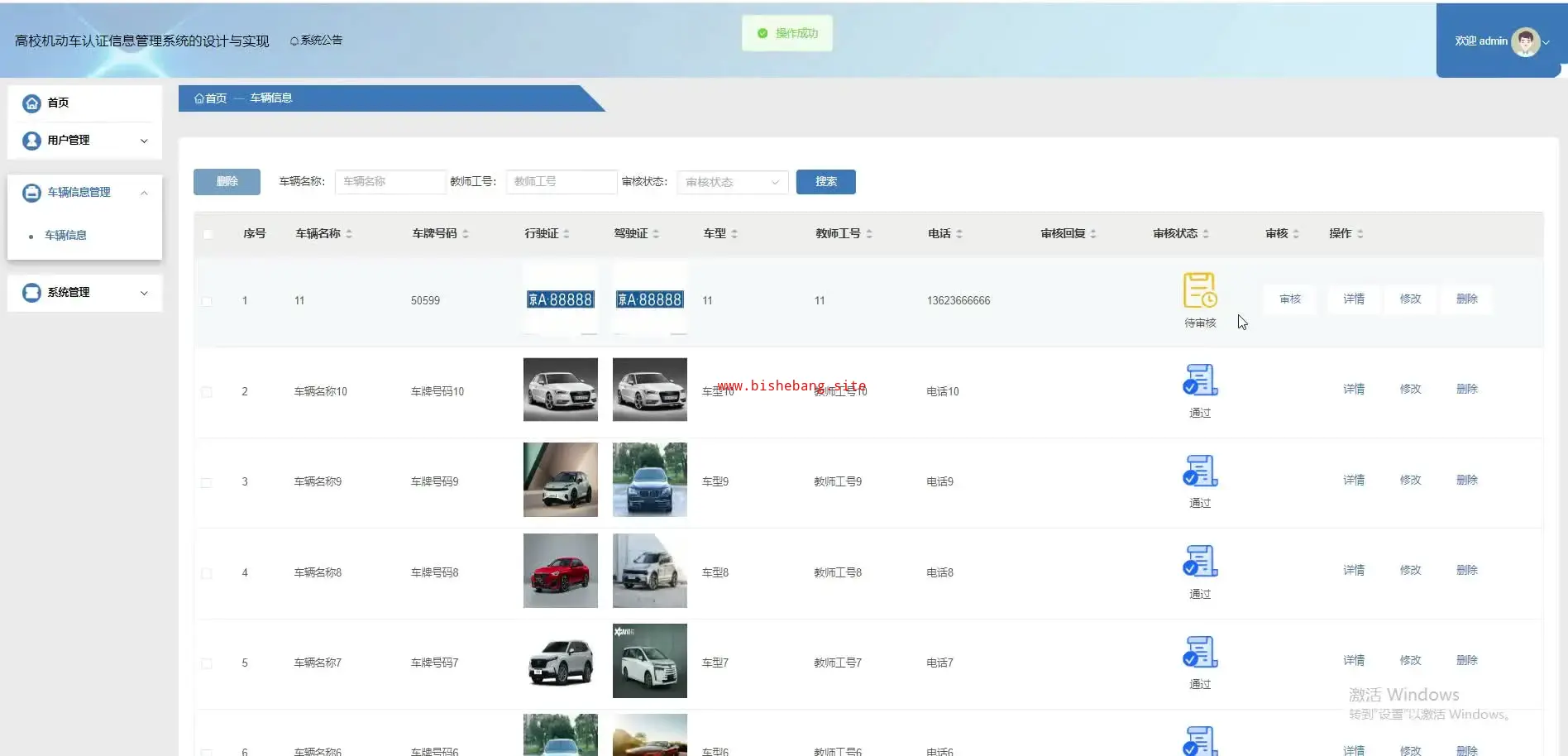The height and width of the screenshot is (756, 1568).
Task: Go to 首页 in the breadcrumb
Action: (x=215, y=98)
